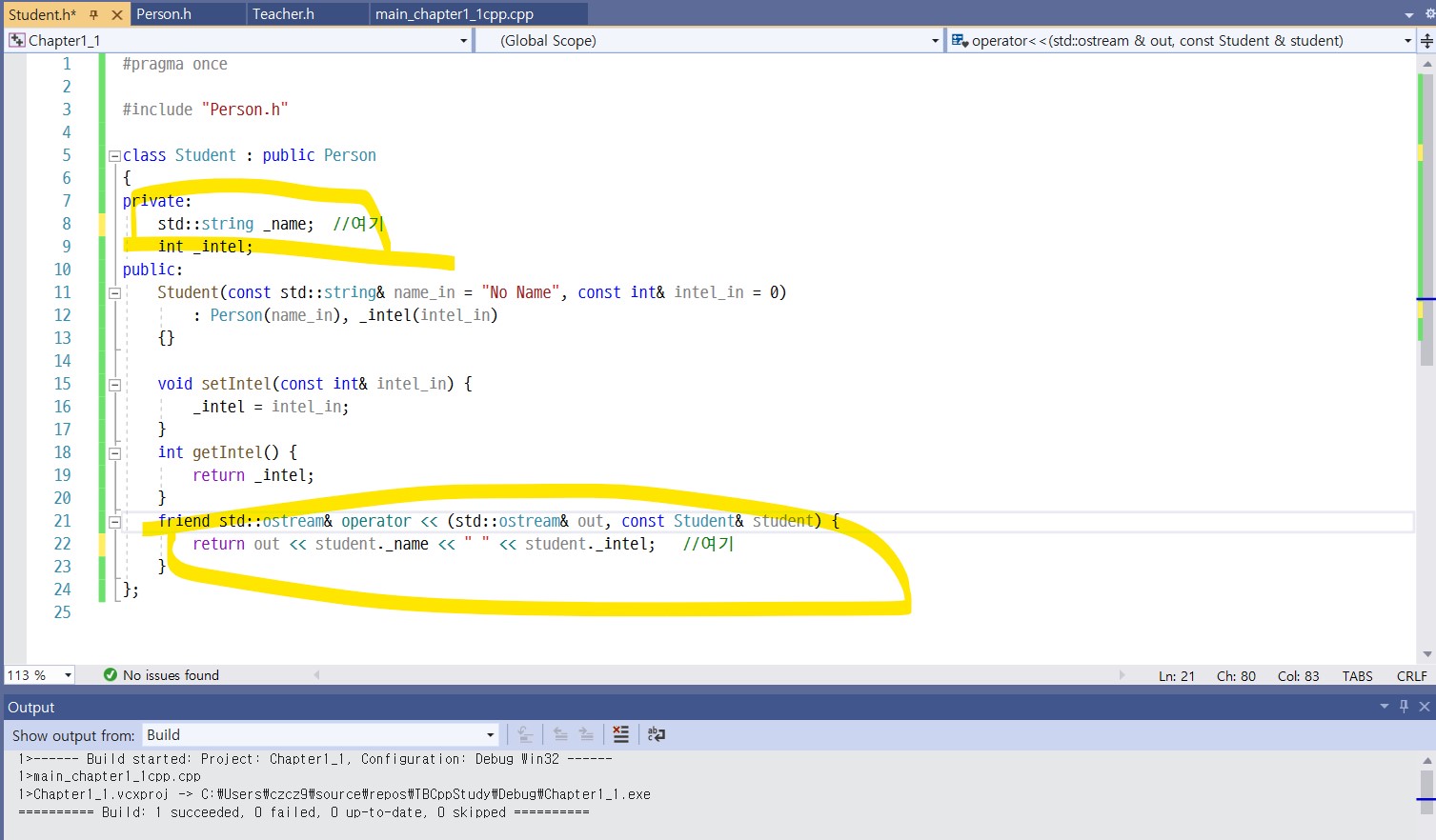Click the #pragma once line
1436x840 pixels.
(x=175, y=65)
